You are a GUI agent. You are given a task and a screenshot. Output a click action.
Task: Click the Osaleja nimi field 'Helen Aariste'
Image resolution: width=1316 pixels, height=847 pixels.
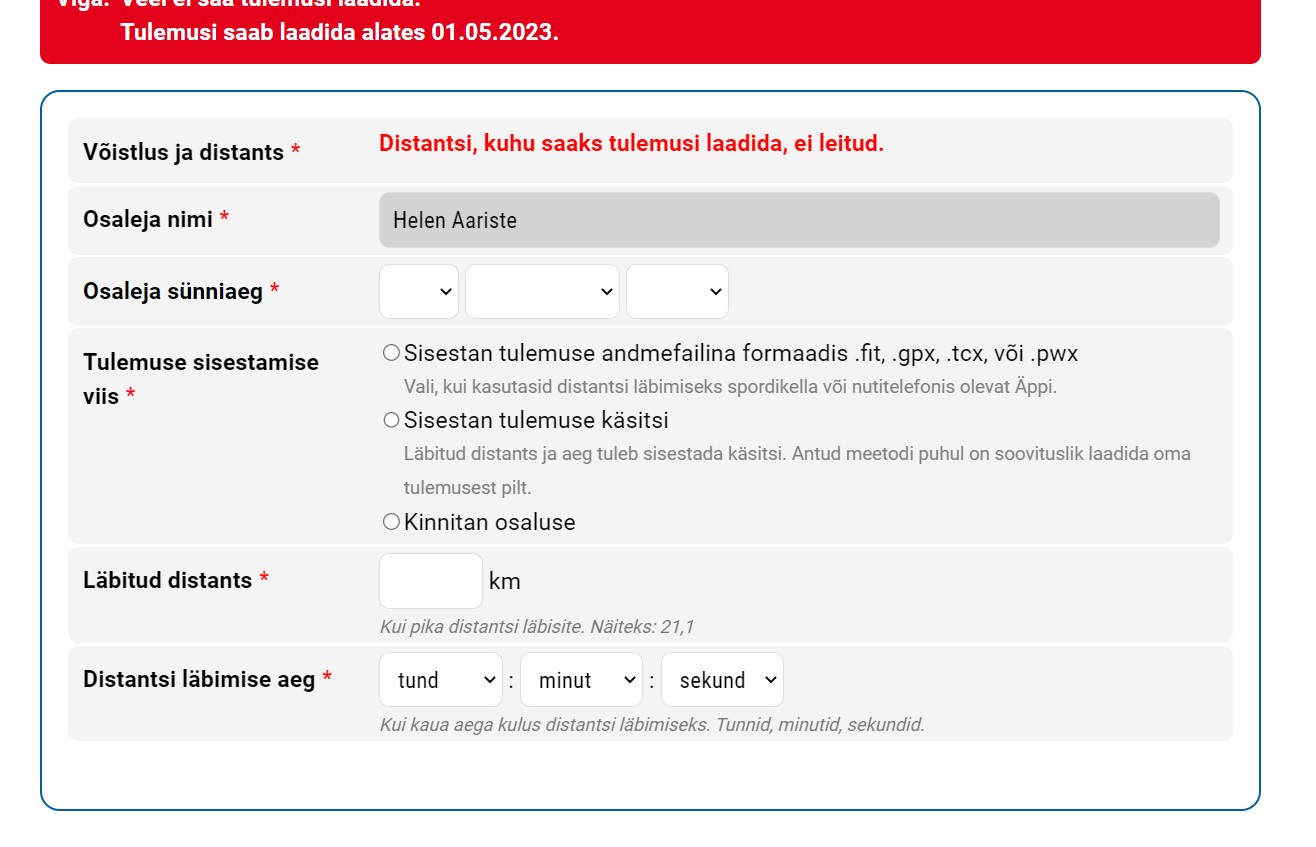799,220
